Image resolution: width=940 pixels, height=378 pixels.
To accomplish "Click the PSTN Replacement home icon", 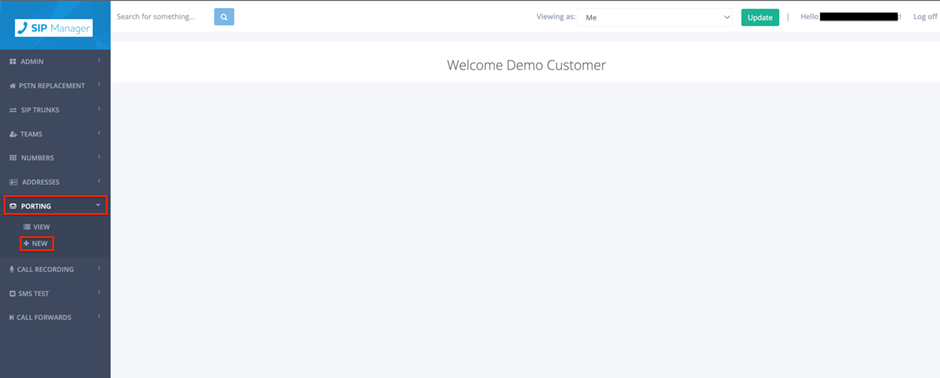I will coord(13,86).
